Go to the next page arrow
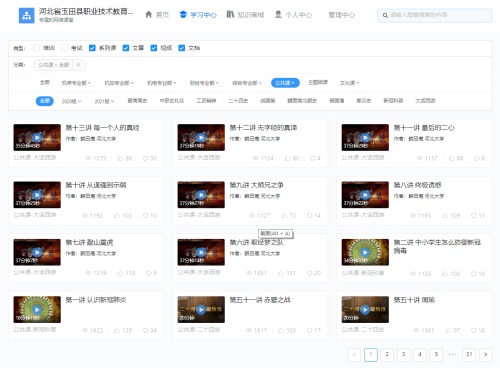The width and height of the screenshot is (500, 368). [485, 354]
